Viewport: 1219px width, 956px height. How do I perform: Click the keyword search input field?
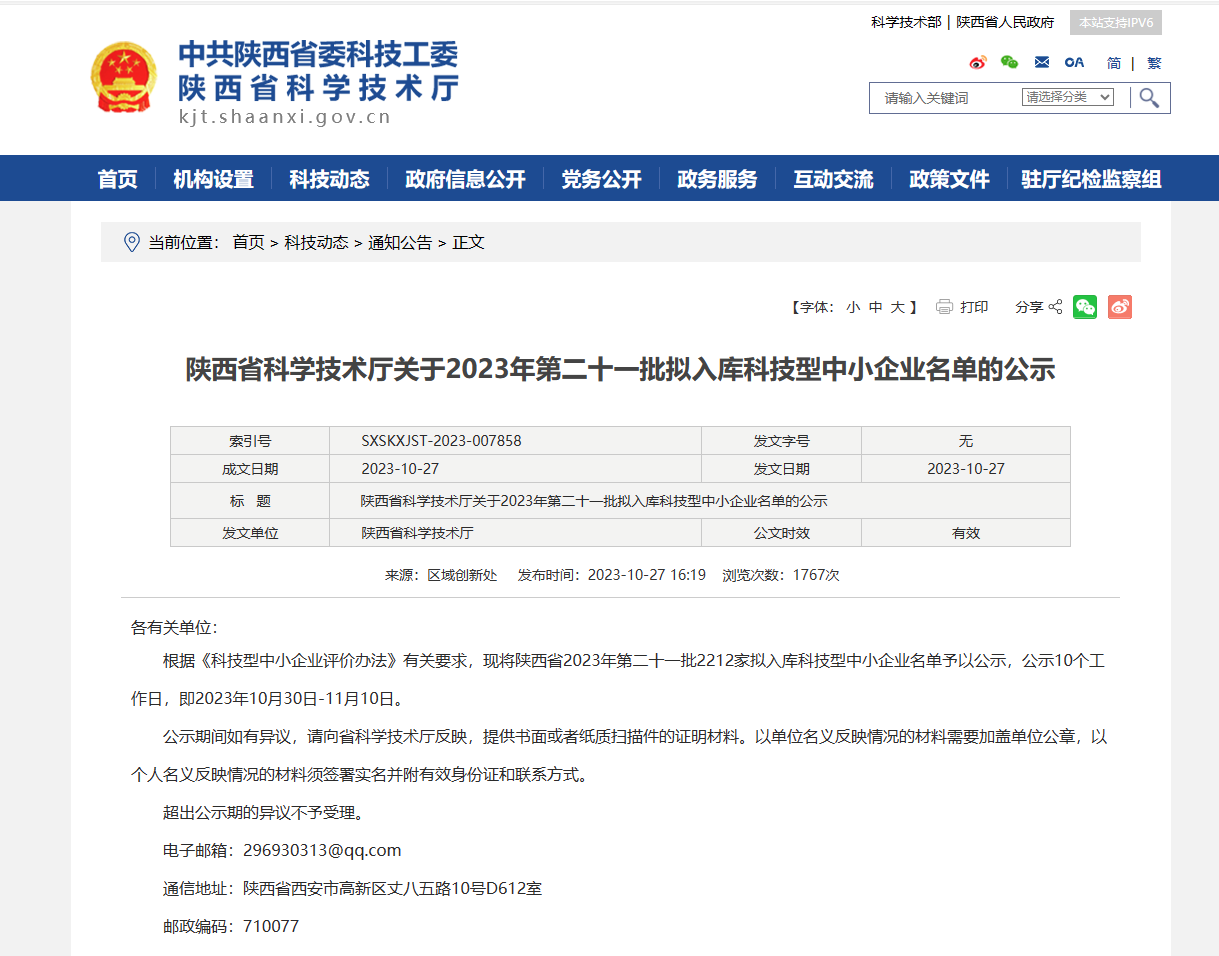(945, 98)
